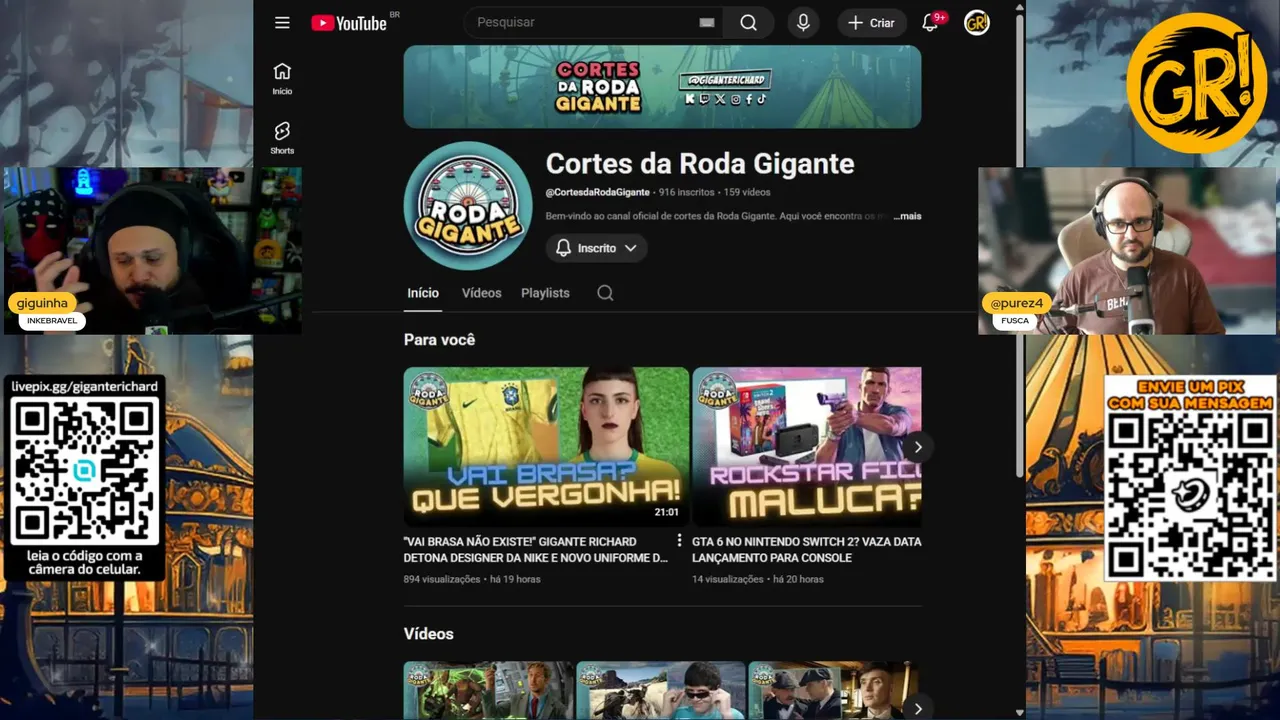Image resolution: width=1280 pixels, height=720 pixels.
Task: Click the Para você heading
Action: (439, 340)
